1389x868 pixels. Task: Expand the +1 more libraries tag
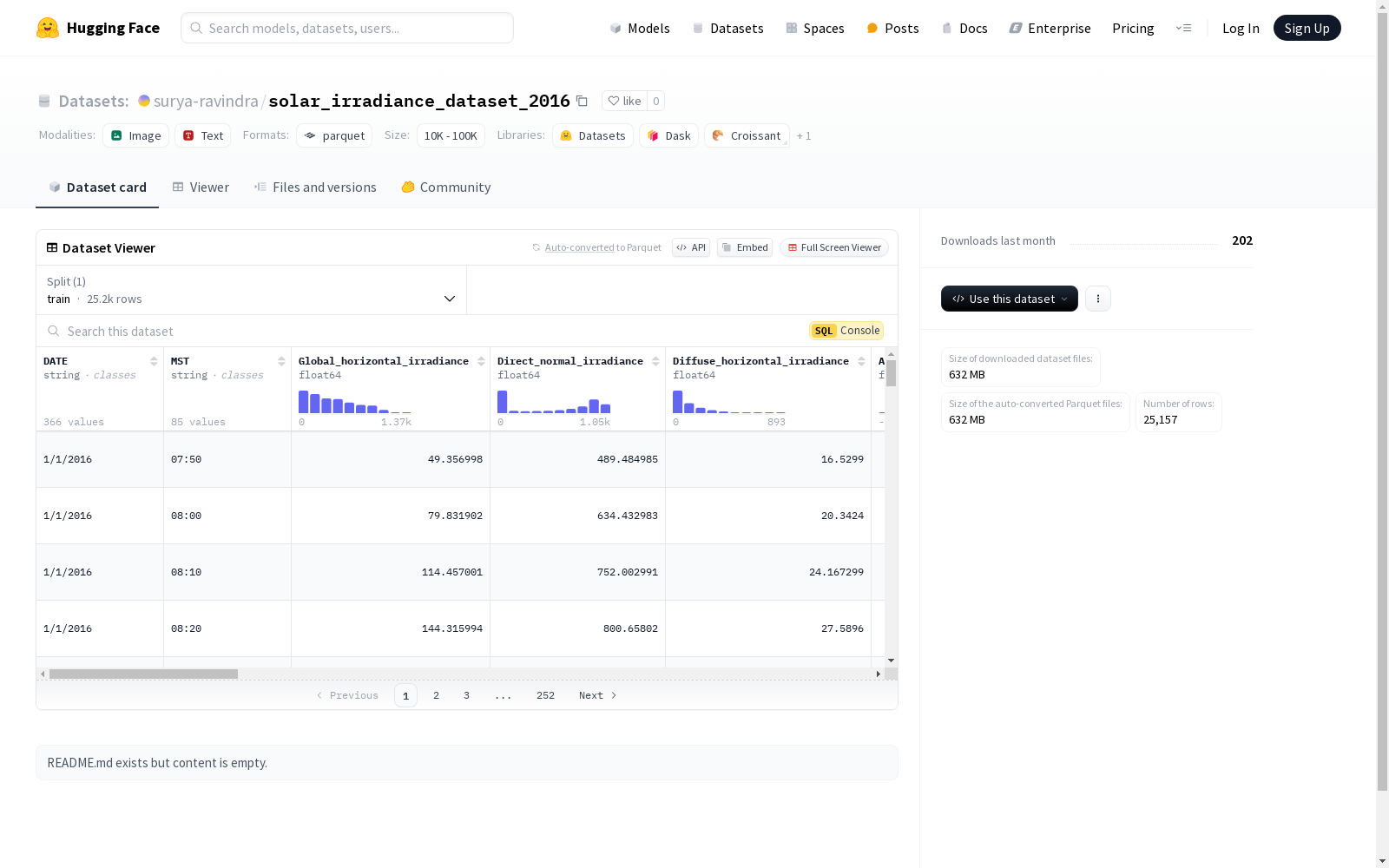[x=804, y=136]
